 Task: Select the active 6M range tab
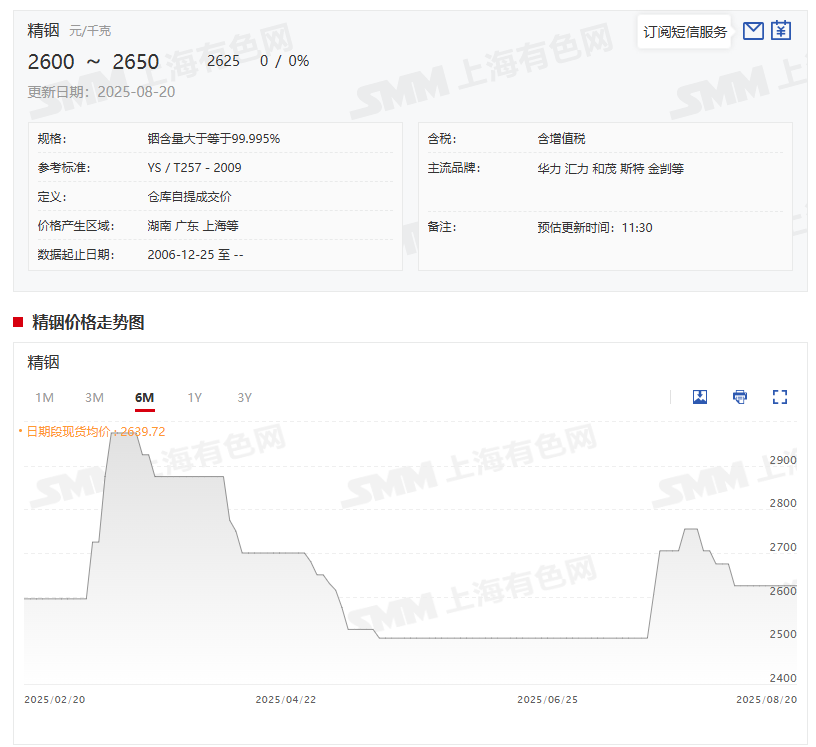(144, 398)
